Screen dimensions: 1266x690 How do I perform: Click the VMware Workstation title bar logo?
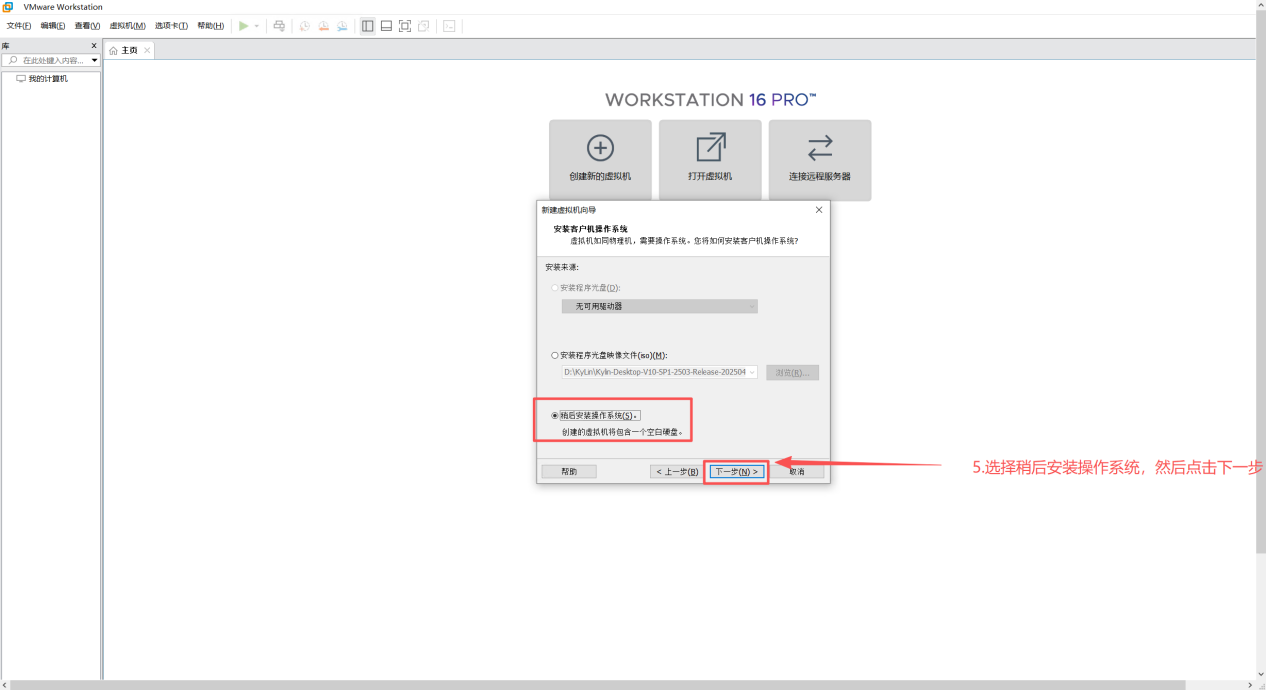point(8,7)
